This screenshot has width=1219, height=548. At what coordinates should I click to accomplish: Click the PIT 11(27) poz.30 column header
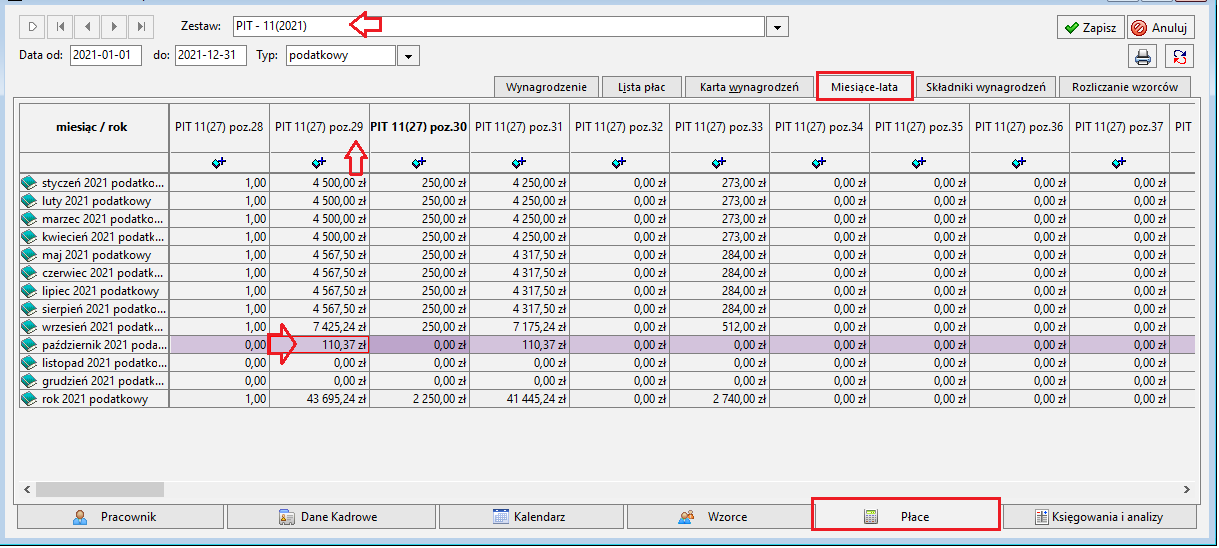(x=420, y=127)
